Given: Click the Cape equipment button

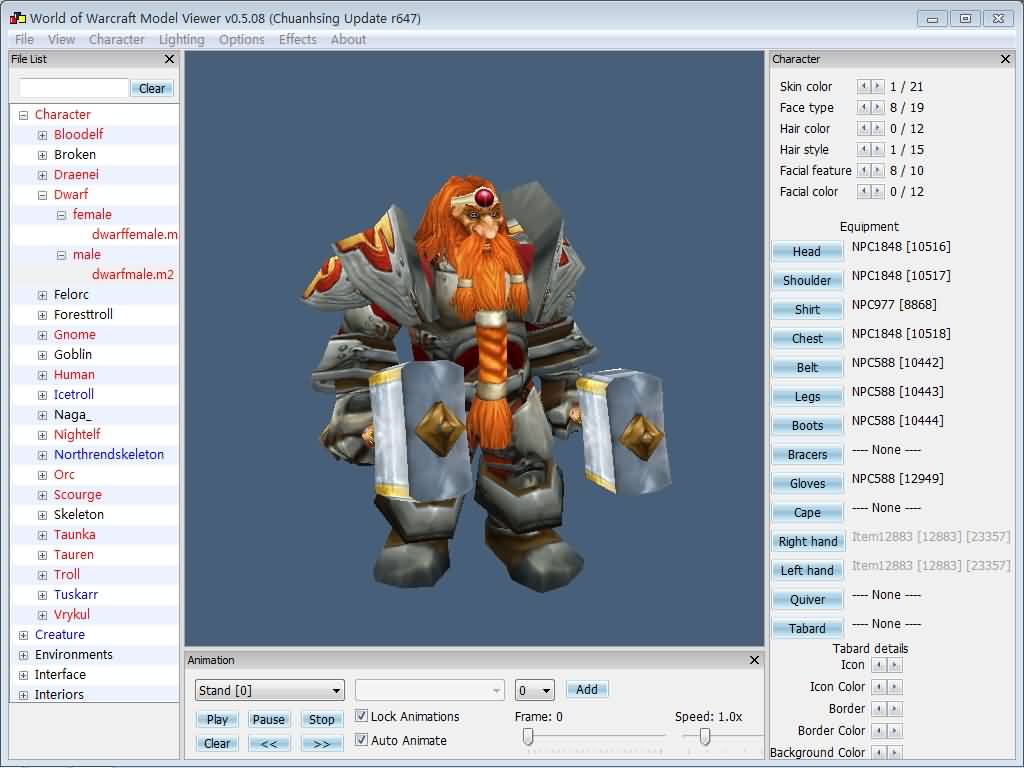Looking at the screenshot, I should (x=807, y=513).
